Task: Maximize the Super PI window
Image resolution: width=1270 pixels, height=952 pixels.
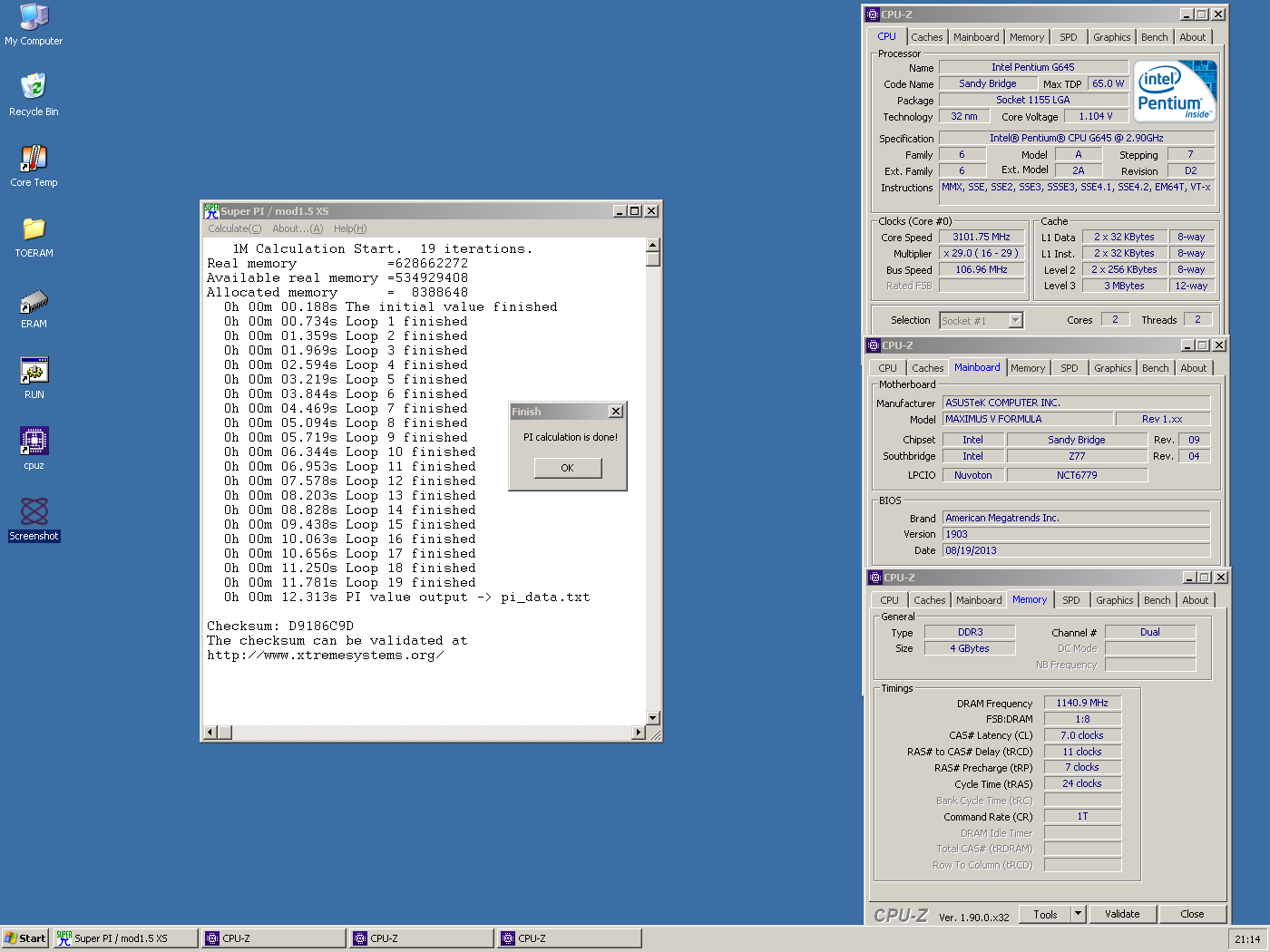Action: [x=634, y=210]
